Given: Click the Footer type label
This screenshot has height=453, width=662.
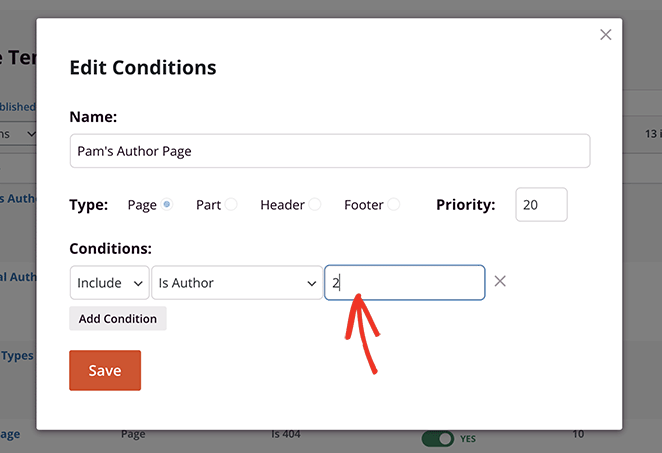Looking at the screenshot, I should 364,205.
